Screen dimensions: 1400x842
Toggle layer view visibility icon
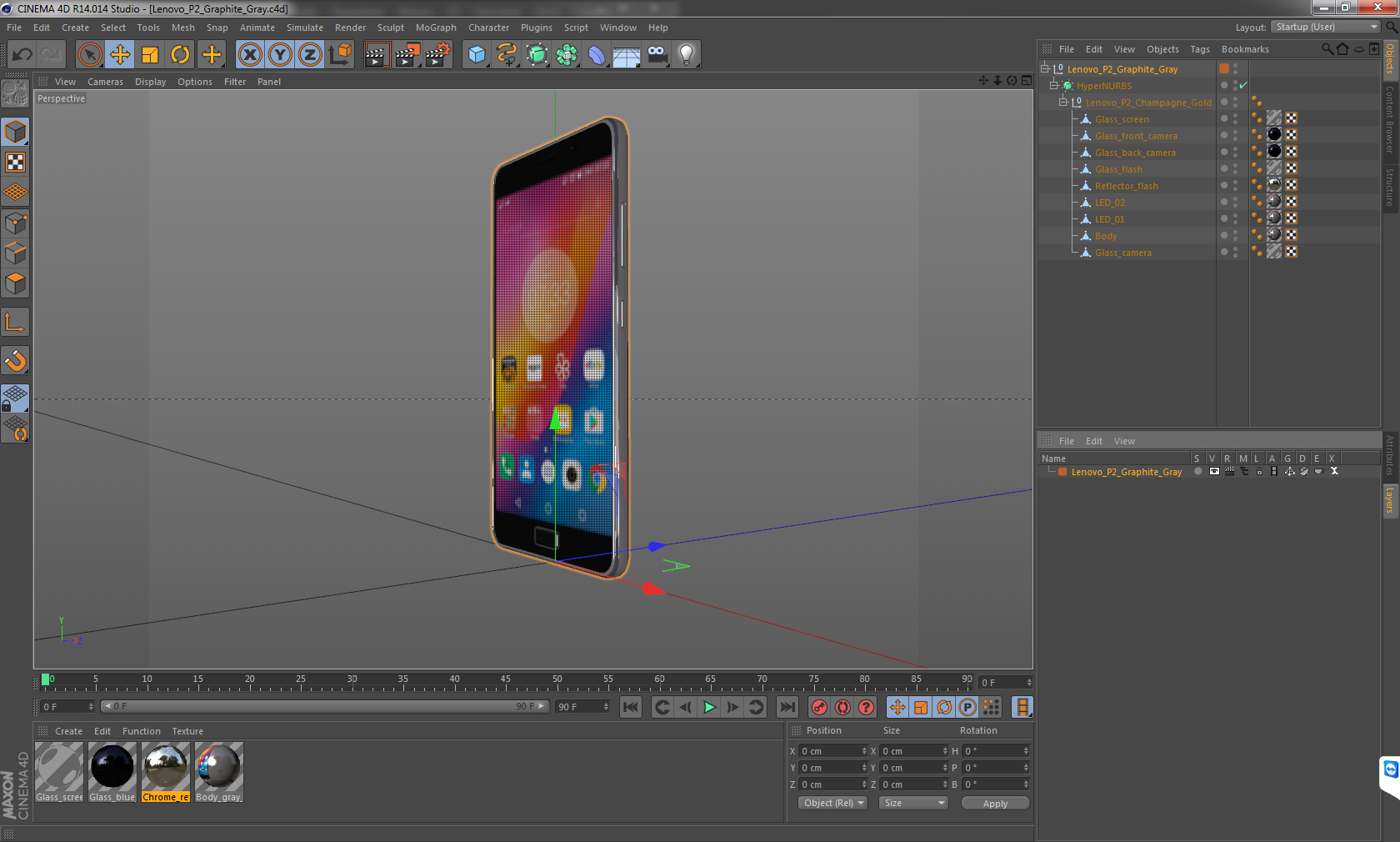[1213, 471]
